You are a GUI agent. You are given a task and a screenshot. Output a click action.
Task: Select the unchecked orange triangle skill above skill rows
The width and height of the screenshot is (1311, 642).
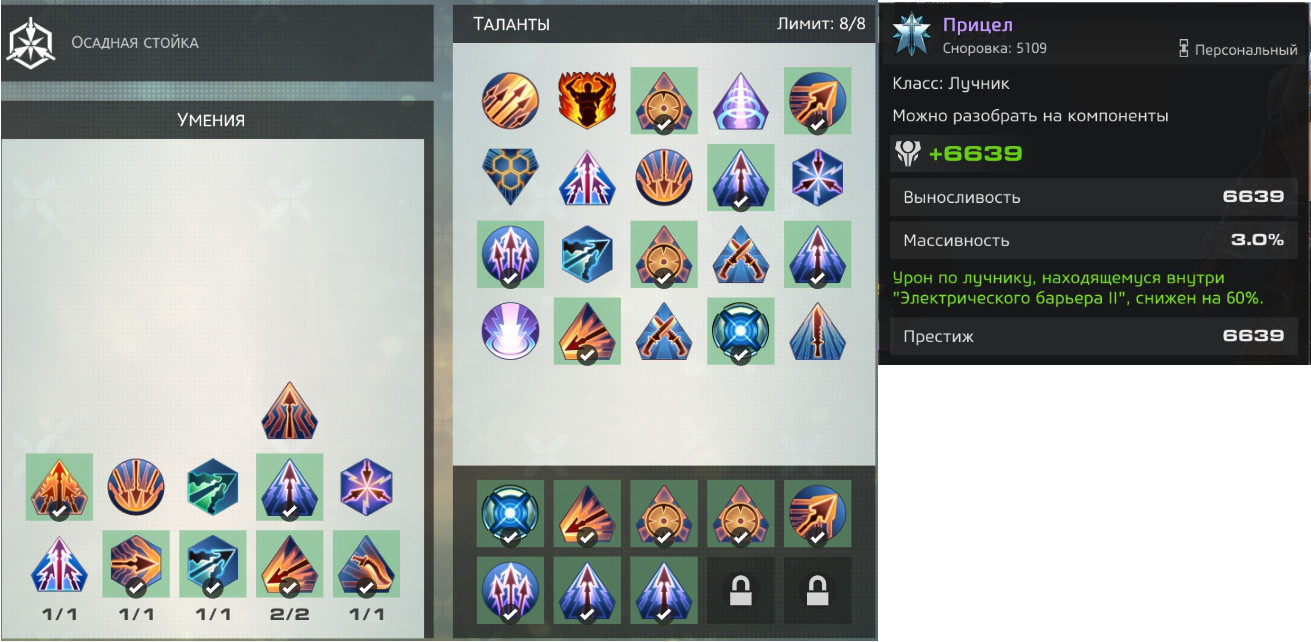(x=289, y=411)
